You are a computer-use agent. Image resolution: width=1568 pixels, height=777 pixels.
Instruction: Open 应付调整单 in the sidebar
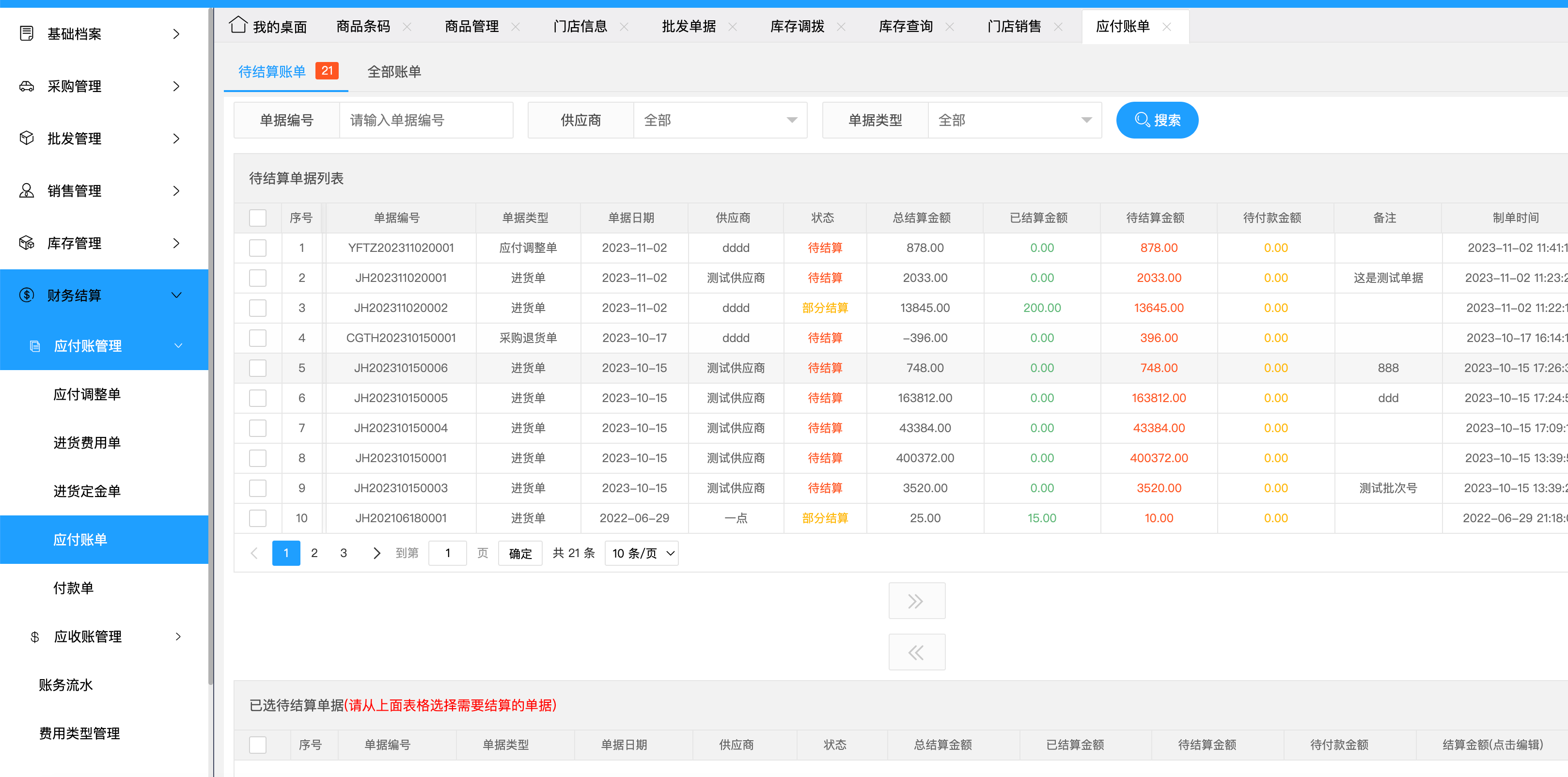[x=87, y=394]
